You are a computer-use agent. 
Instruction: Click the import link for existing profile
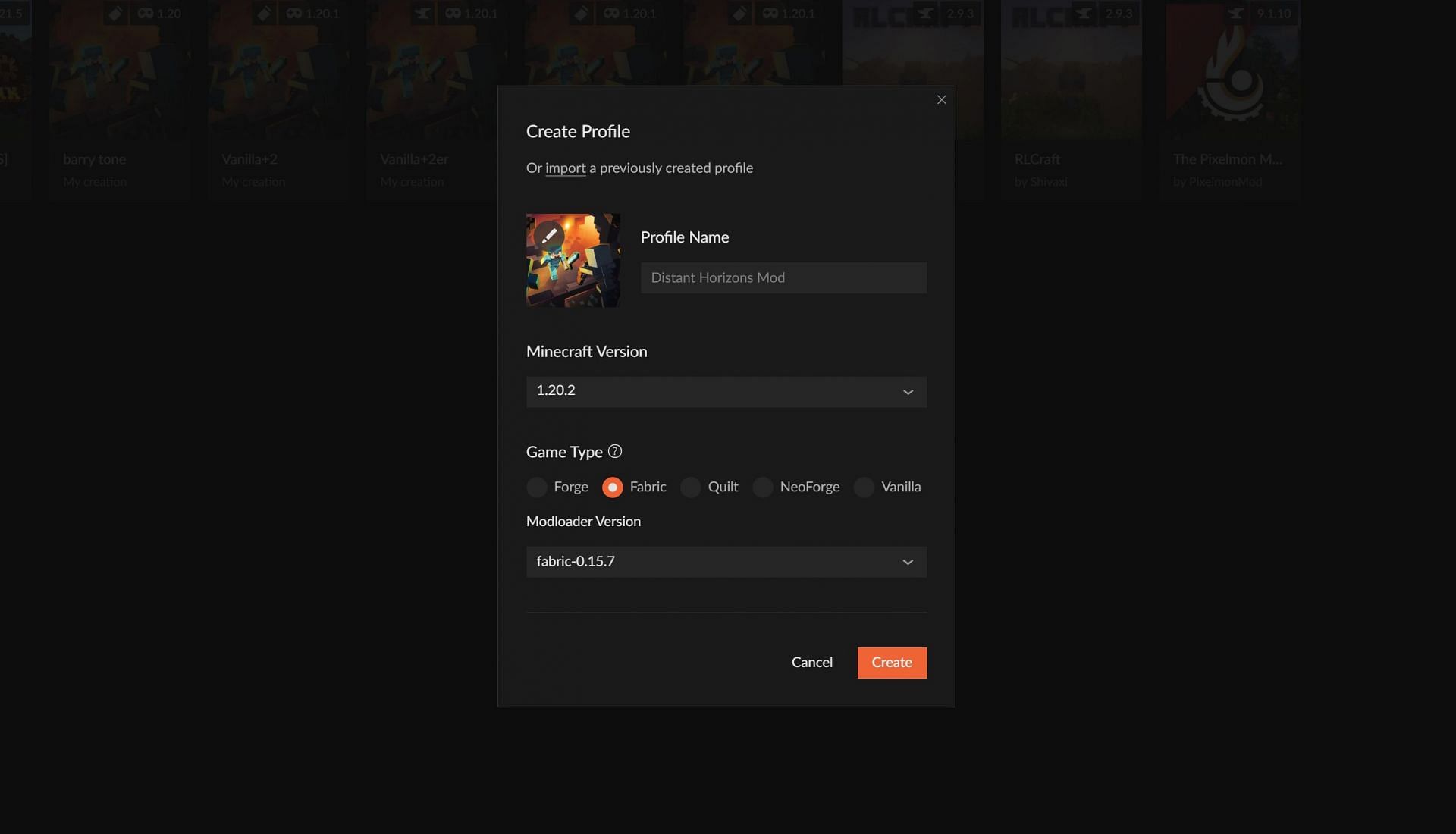click(x=565, y=168)
